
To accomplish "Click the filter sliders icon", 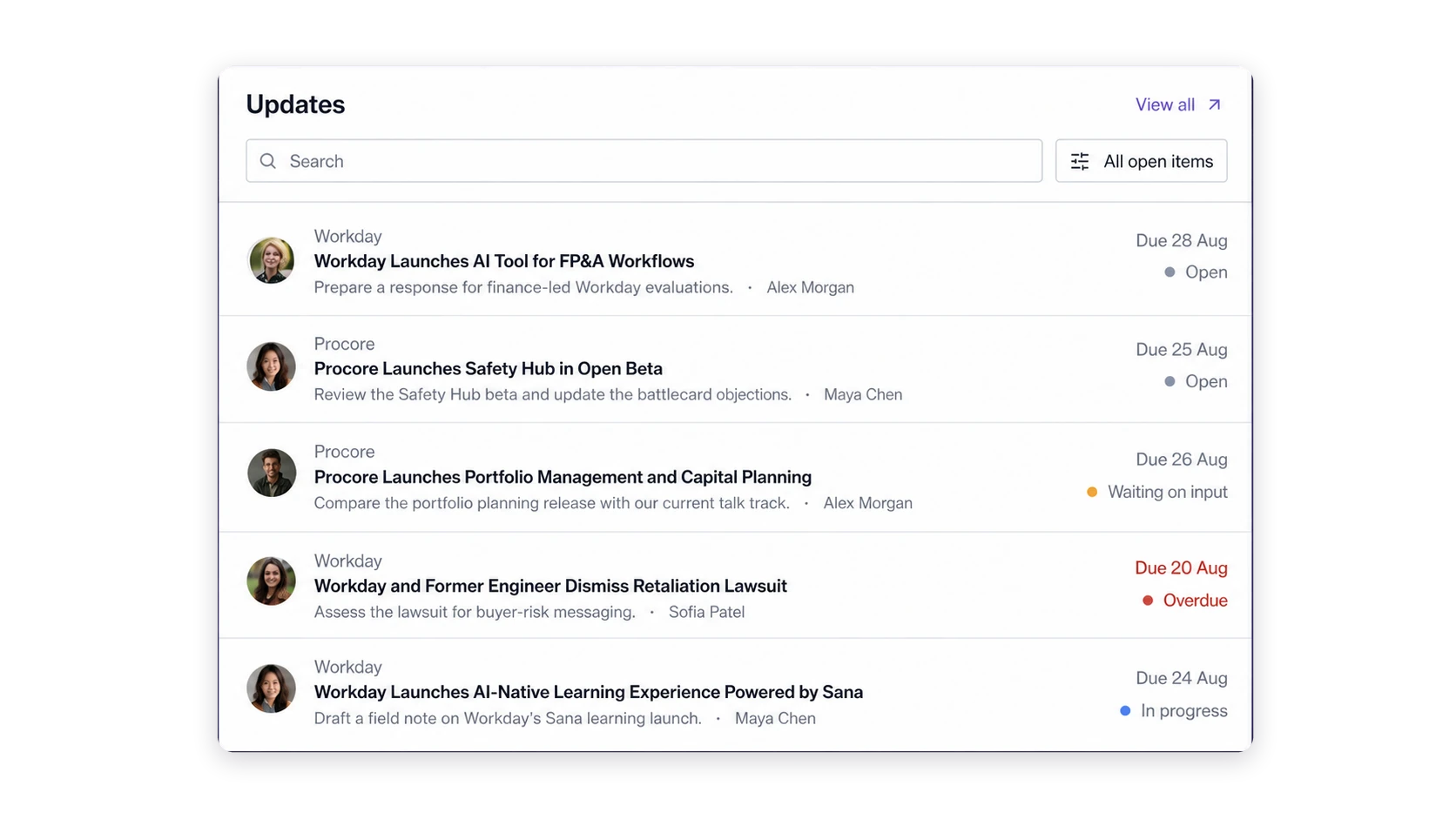I will pyautogui.click(x=1080, y=161).
